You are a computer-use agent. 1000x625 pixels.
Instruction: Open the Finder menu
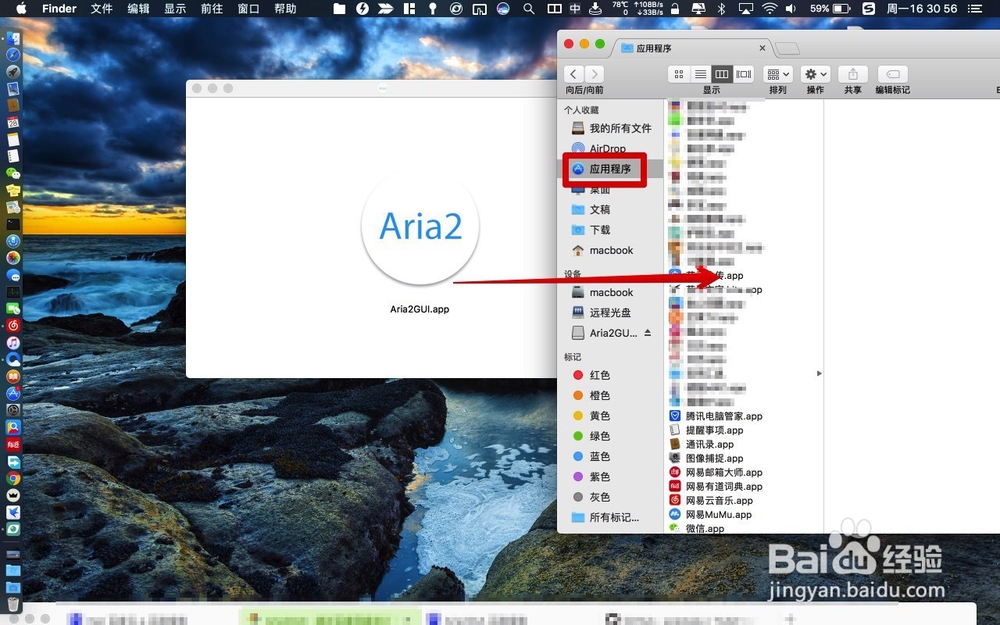59,8
